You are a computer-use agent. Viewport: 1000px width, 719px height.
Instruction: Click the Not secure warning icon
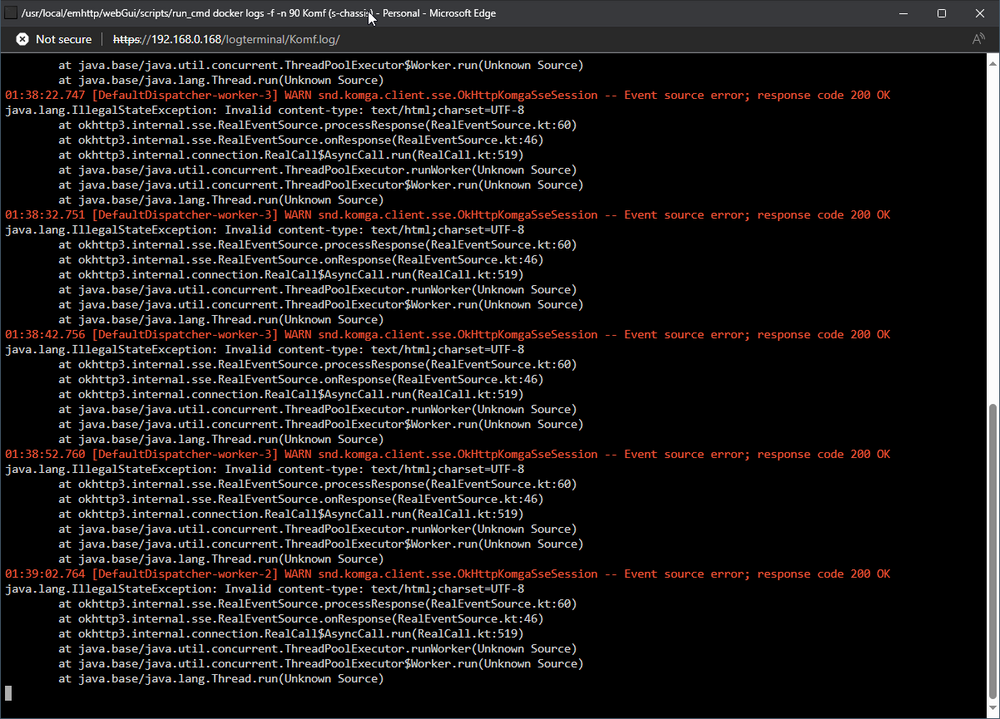[22, 39]
